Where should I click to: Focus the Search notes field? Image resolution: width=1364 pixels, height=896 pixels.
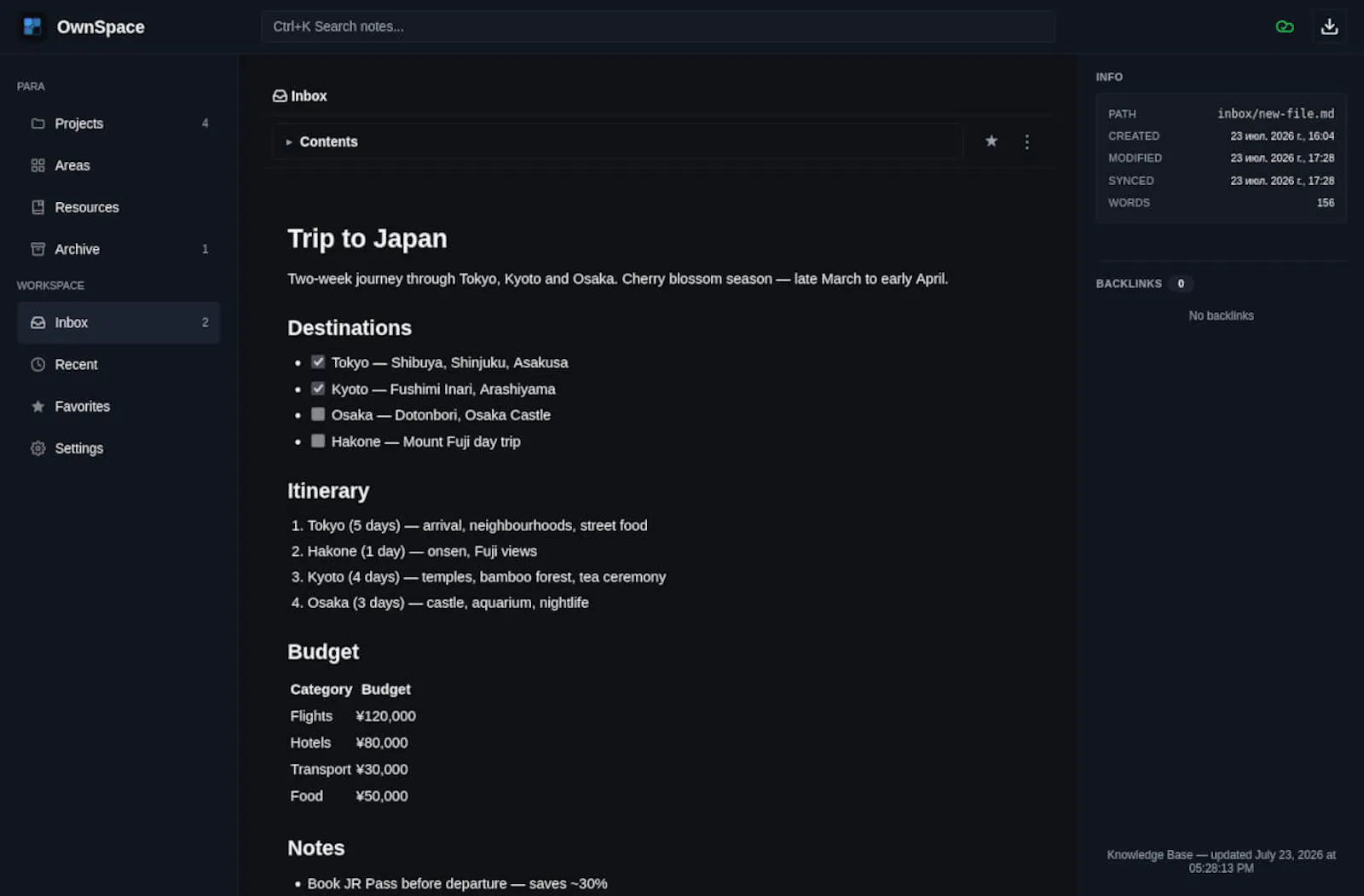pos(658,26)
